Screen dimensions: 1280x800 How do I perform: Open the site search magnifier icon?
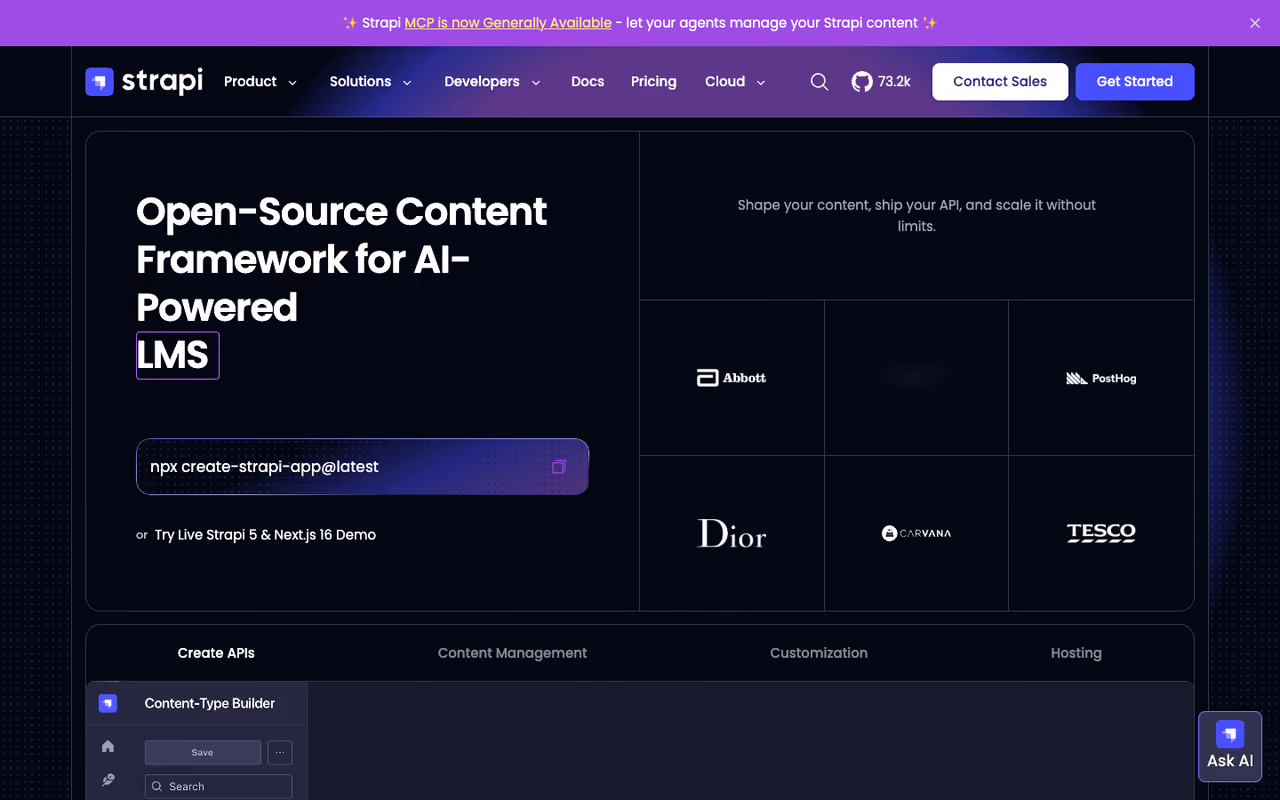tap(819, 82)
